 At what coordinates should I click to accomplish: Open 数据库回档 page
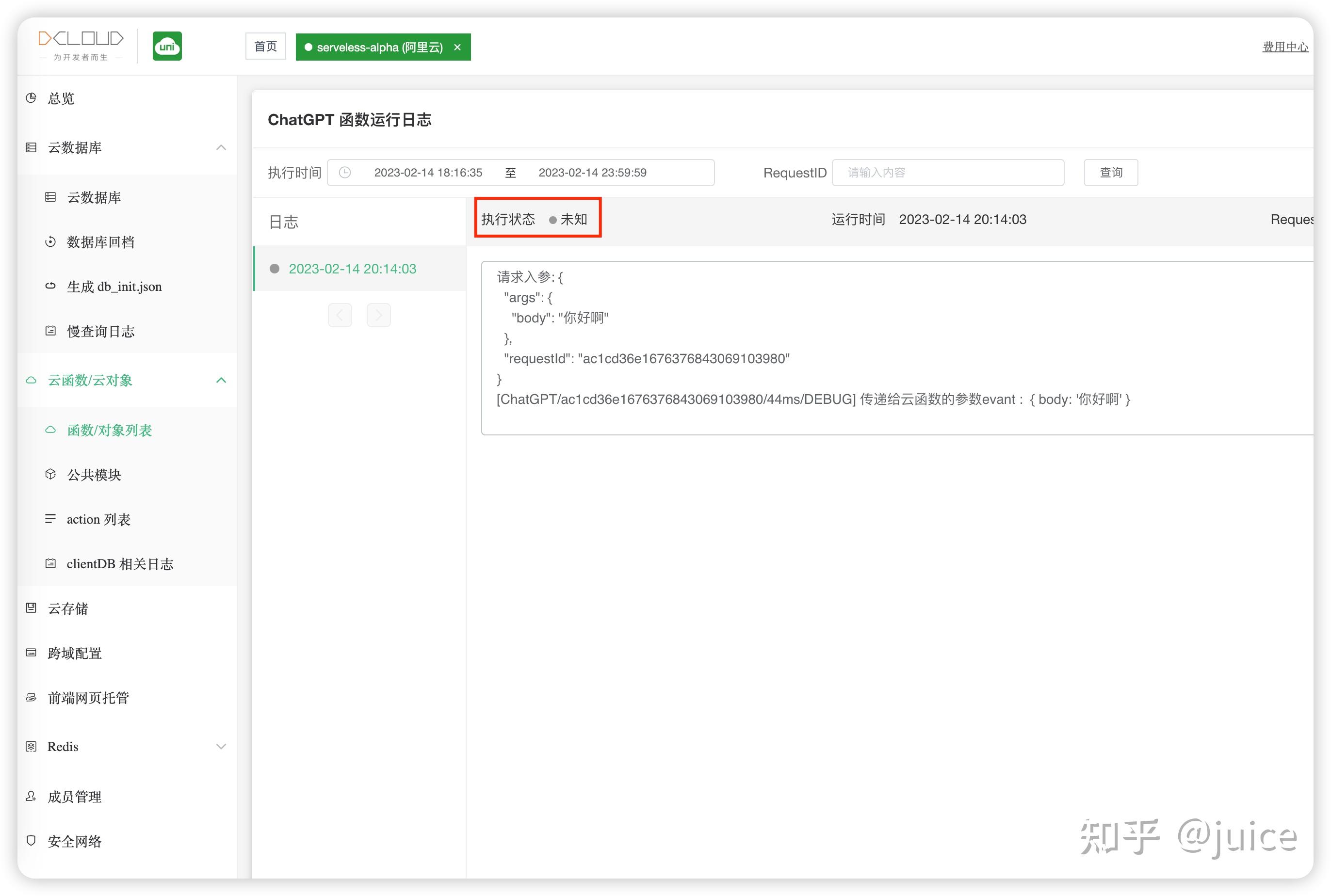tap(127, 242)
